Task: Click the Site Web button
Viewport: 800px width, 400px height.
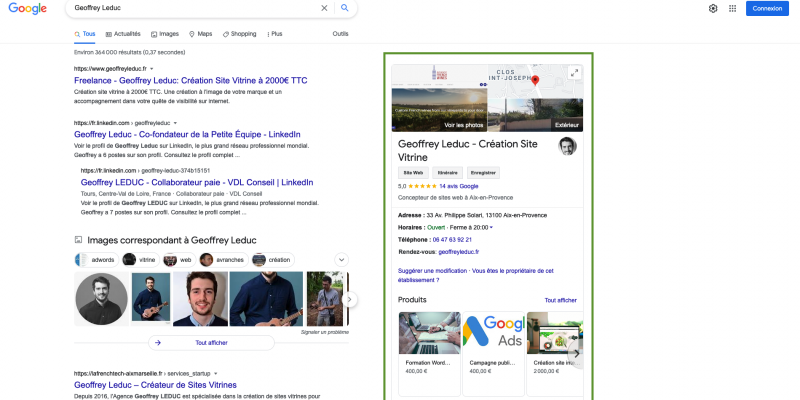Action: tap(413, 173)
